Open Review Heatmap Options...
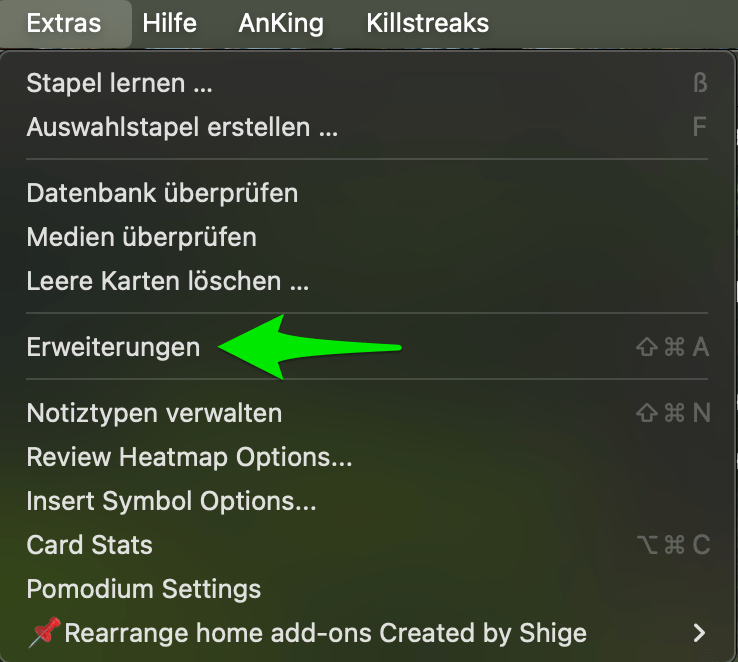 [189, 457]
